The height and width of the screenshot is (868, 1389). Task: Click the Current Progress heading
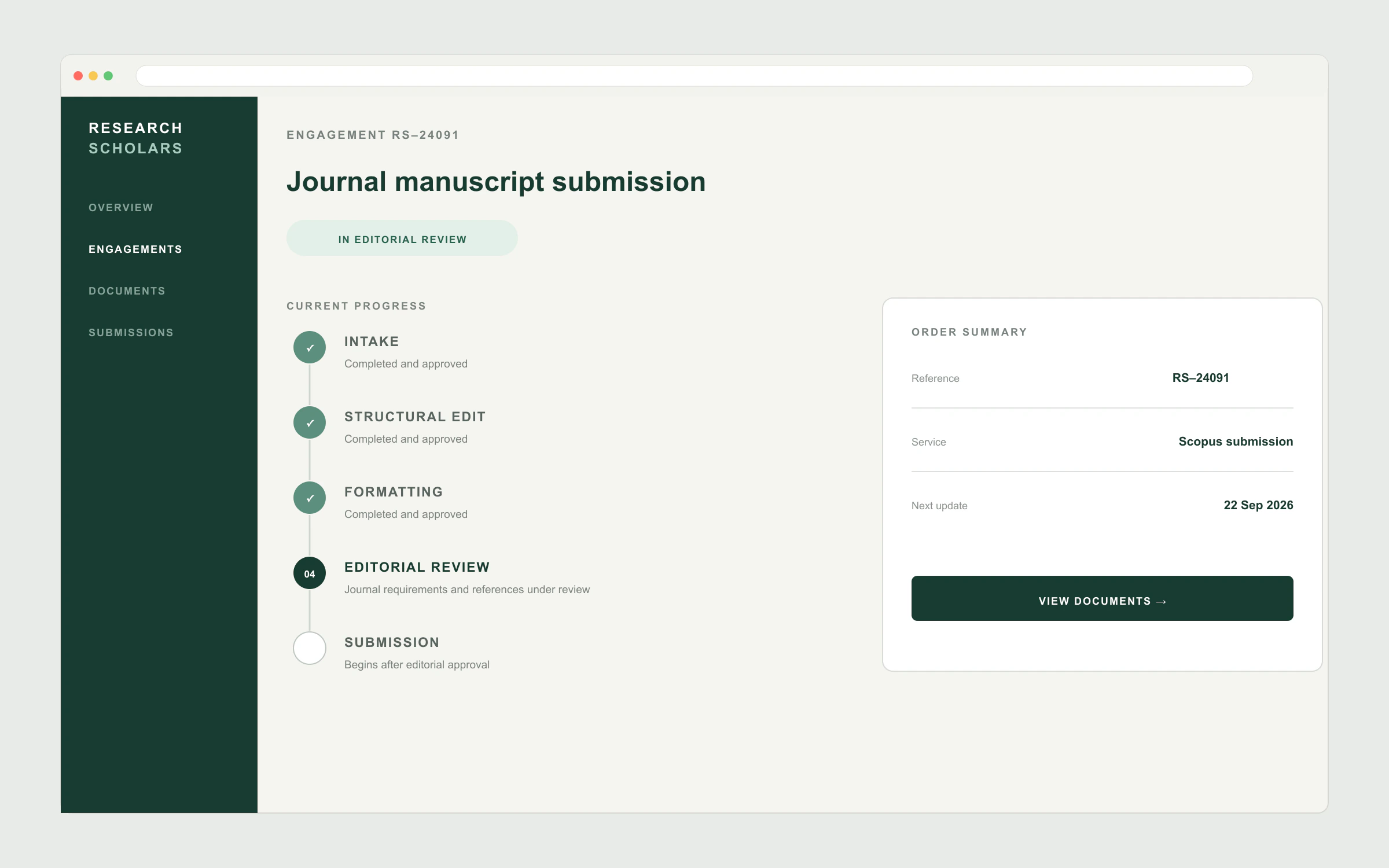click(356, 306)
